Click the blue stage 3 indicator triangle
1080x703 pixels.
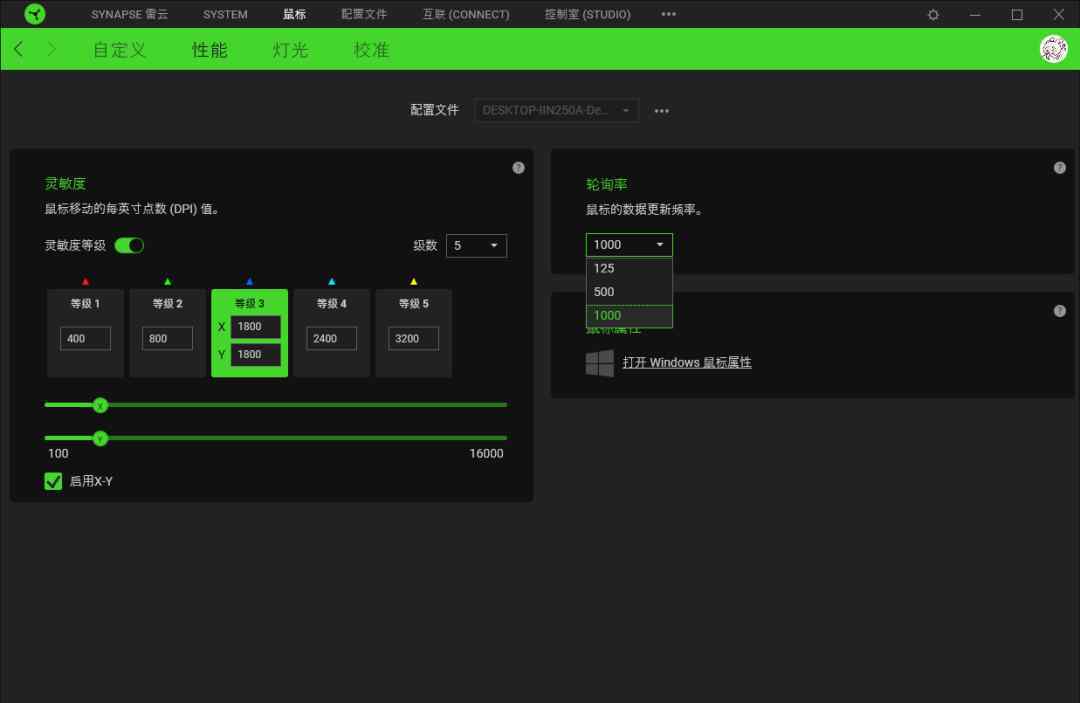coord(249,282)
